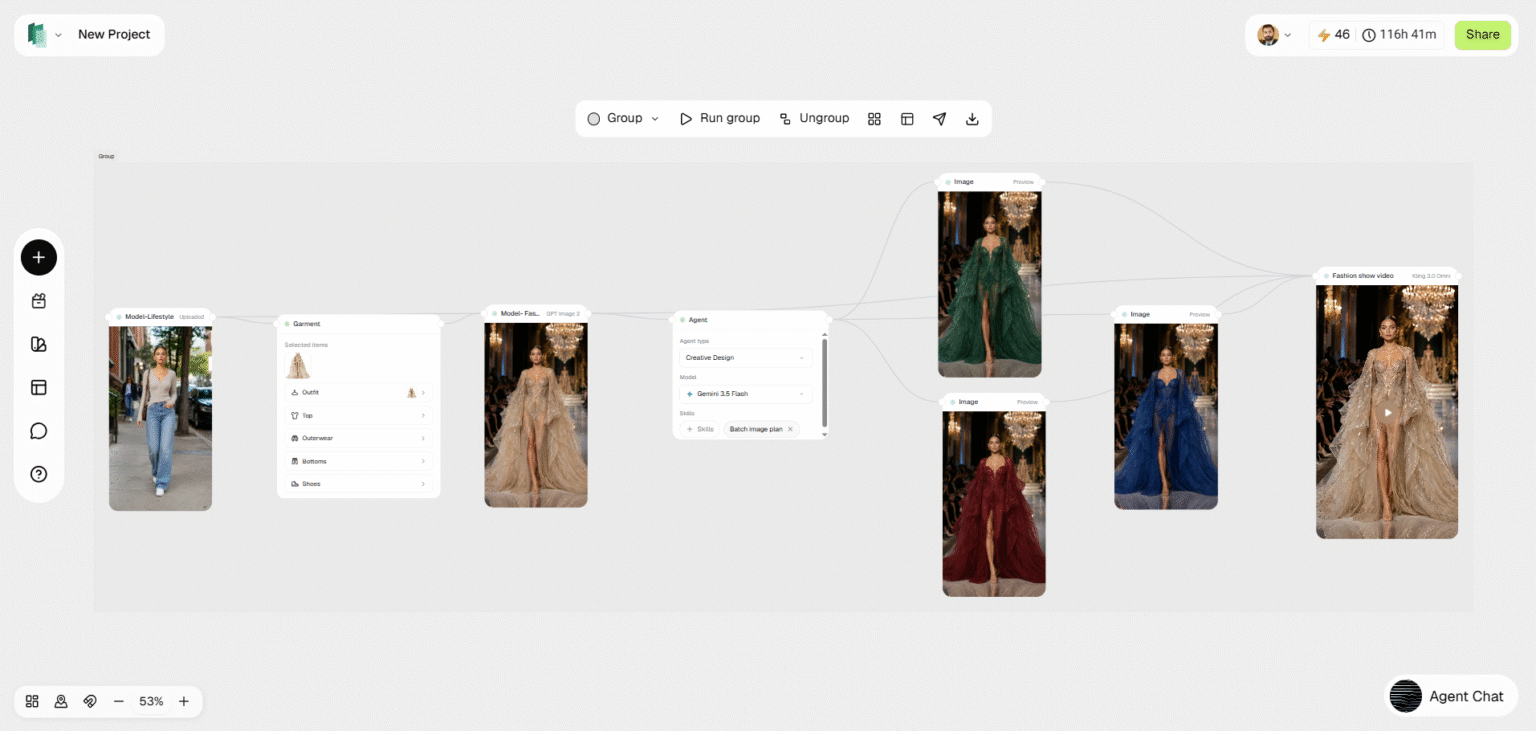Expand the logo dropdown chevron
The image size is (1536, 731).
[x=58, y=35]
